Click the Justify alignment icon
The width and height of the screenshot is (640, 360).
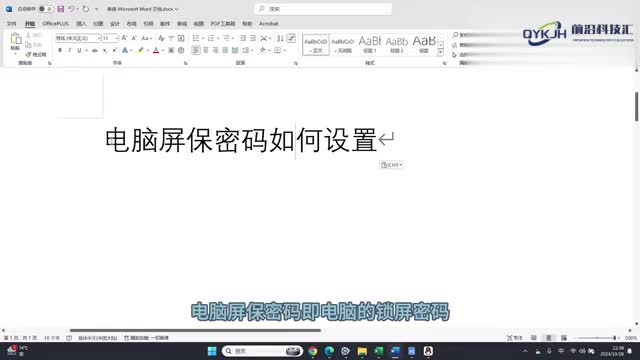(225, 50)
